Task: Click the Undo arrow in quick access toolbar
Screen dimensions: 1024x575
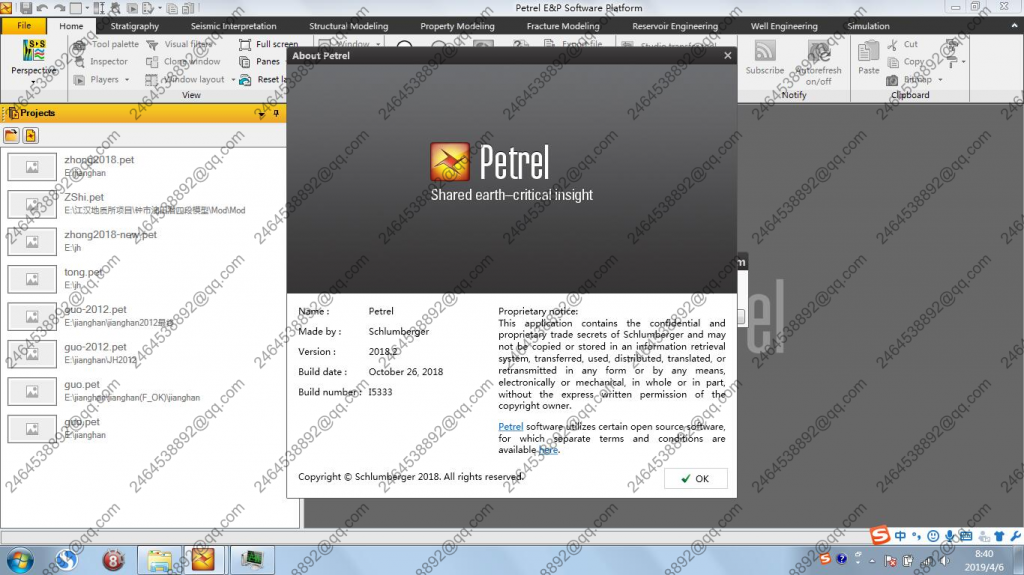Action: (42, 8)
